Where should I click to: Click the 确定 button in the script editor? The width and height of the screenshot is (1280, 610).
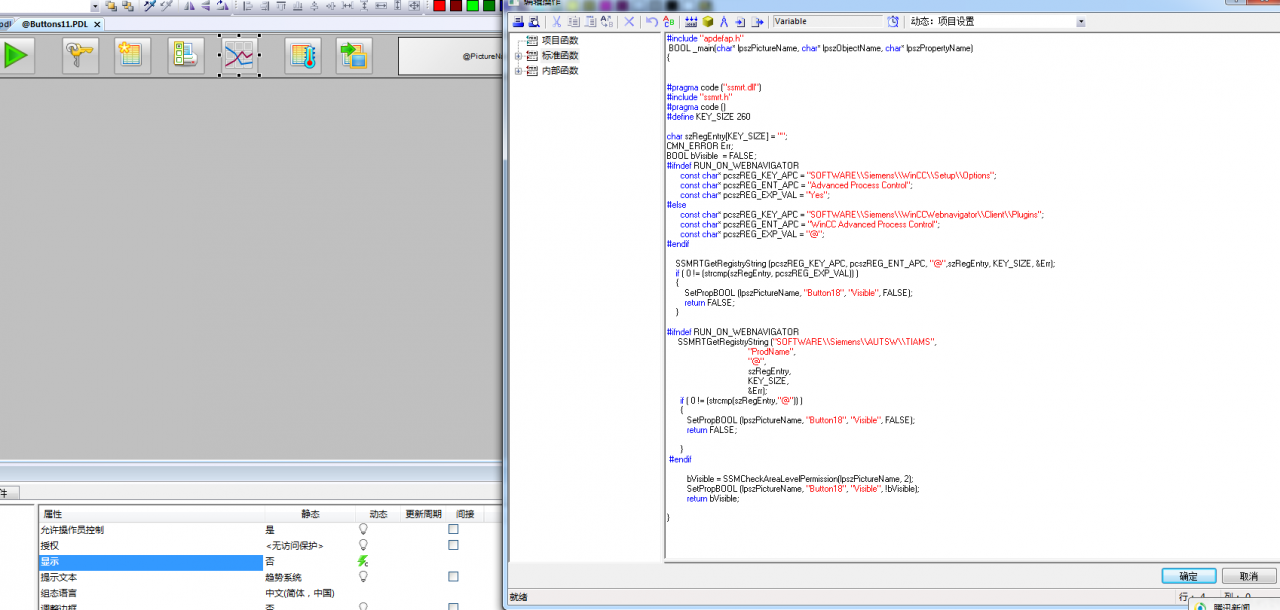tap(1189, 577)
